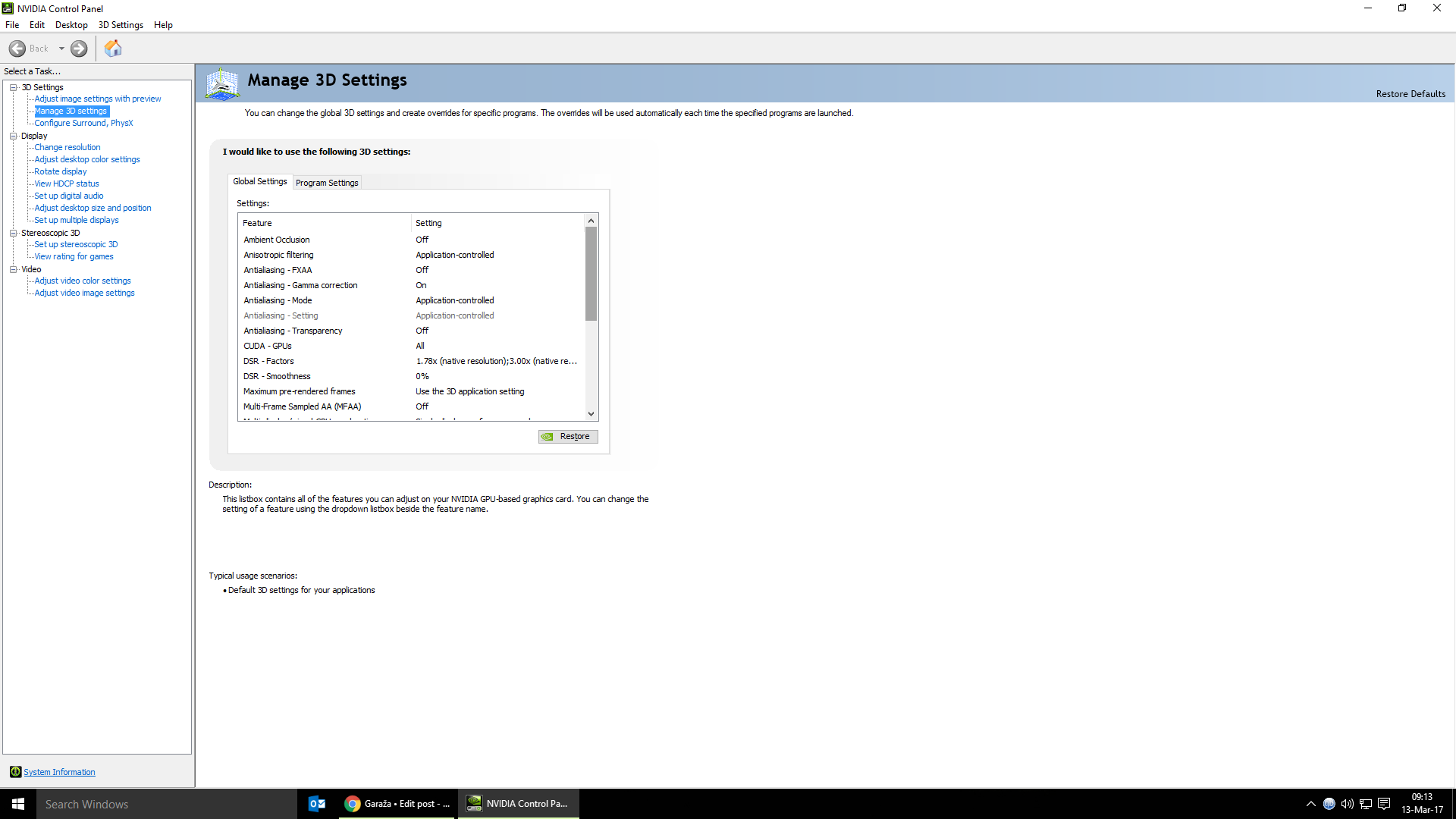This screenshot has width=1456, height=819.
Task: Collapse the Display tree node
Action: point(13,136)
